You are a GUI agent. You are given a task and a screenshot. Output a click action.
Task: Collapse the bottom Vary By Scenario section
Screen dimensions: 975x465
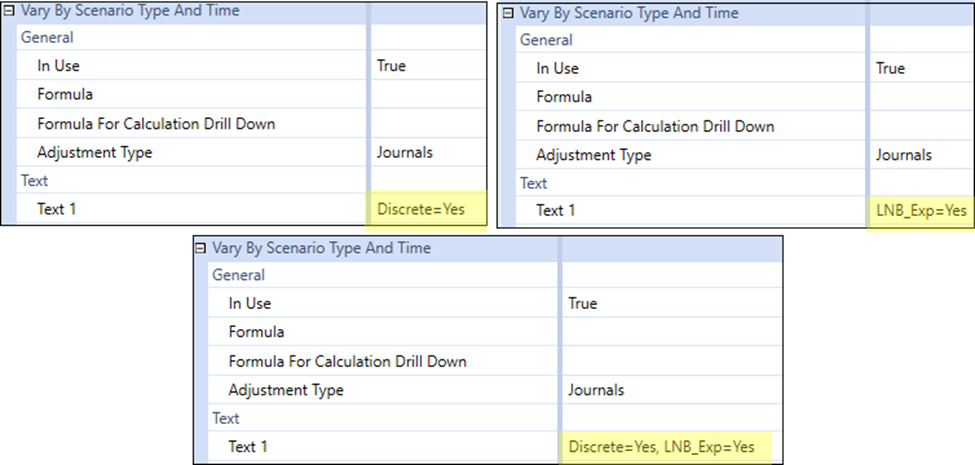pos(200,248)
